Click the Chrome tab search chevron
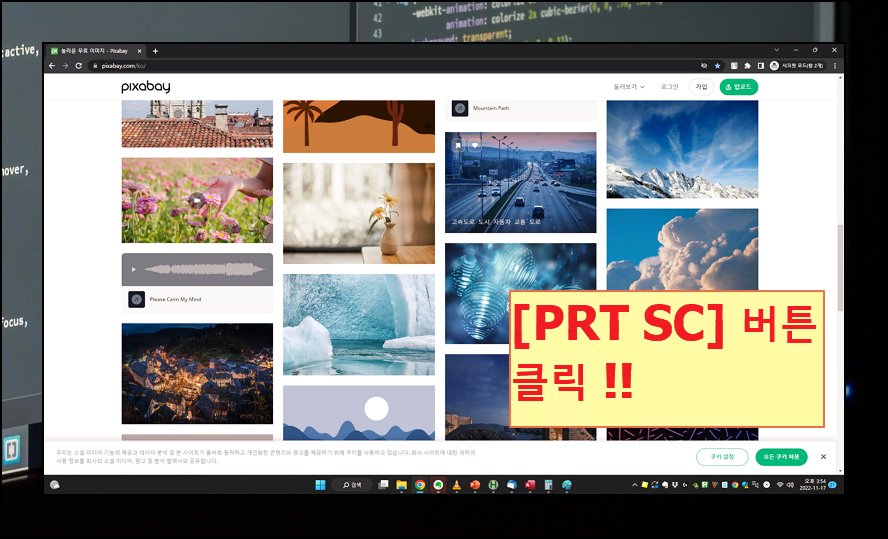Image resolution: width=888 pixels, height=539 pixels. pyautogui.click(x=776, y=50)
